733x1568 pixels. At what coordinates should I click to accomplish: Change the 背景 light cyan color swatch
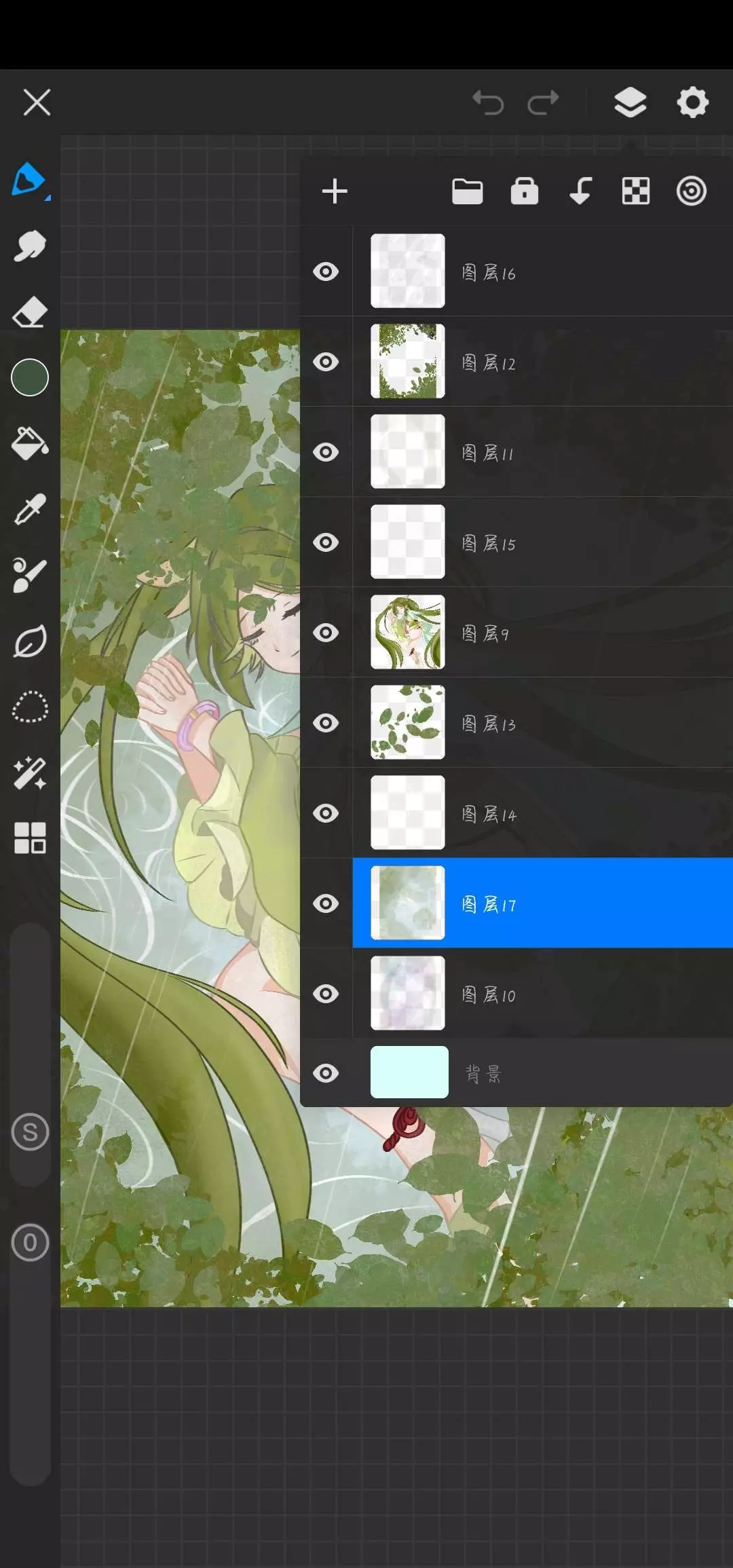coord(409,1072)
